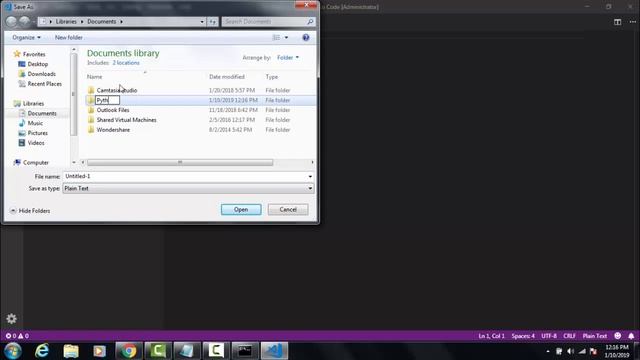Click the Open button
Image resolution: width=640 pixels, height=360 pixels.
tap(241, 209)
